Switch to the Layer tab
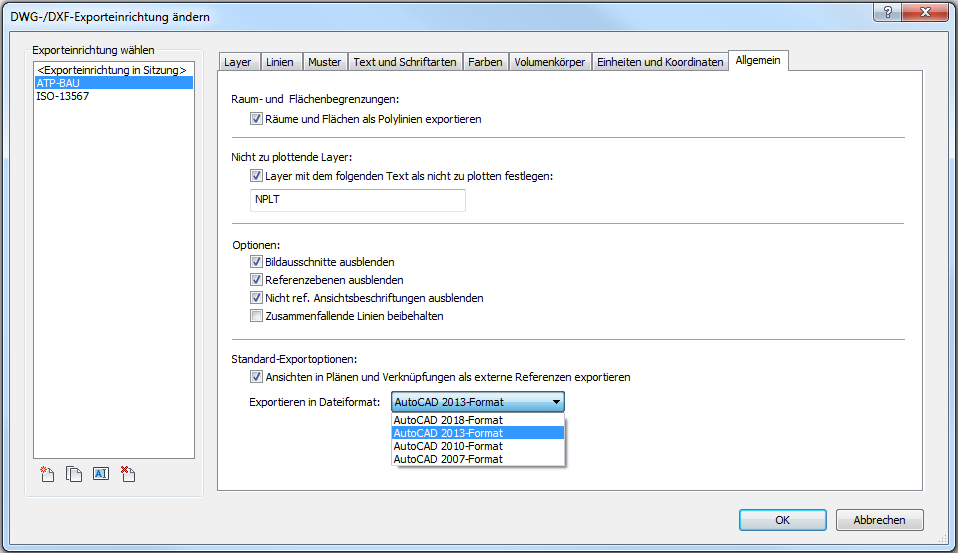This screenshot has height=553, width=958. pyautogui.click(x=238, y=62)
